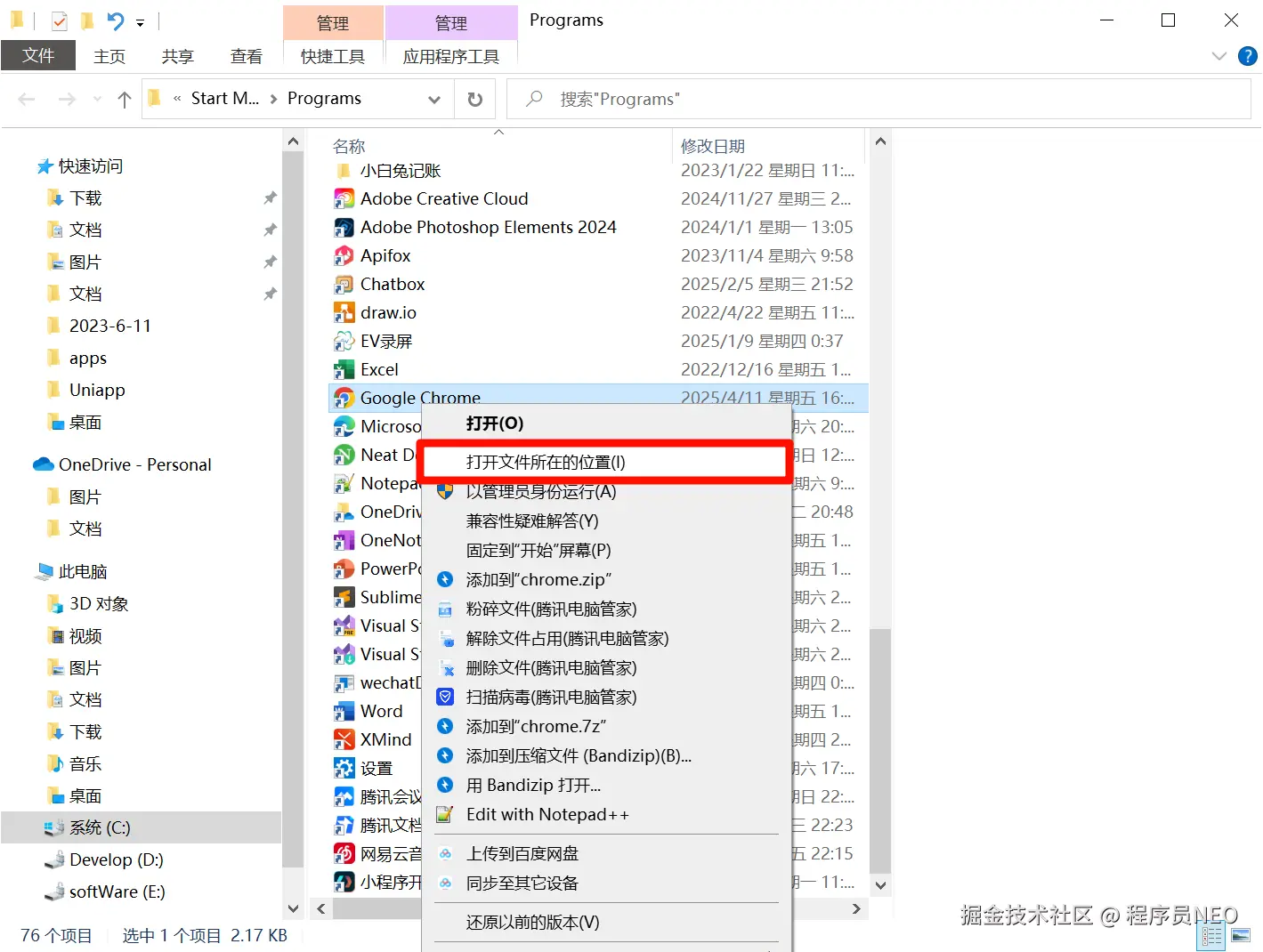This screenshot has width=1263, height=952.
Task: Click the 快速访问 star icon
Action: coord(45,166)
